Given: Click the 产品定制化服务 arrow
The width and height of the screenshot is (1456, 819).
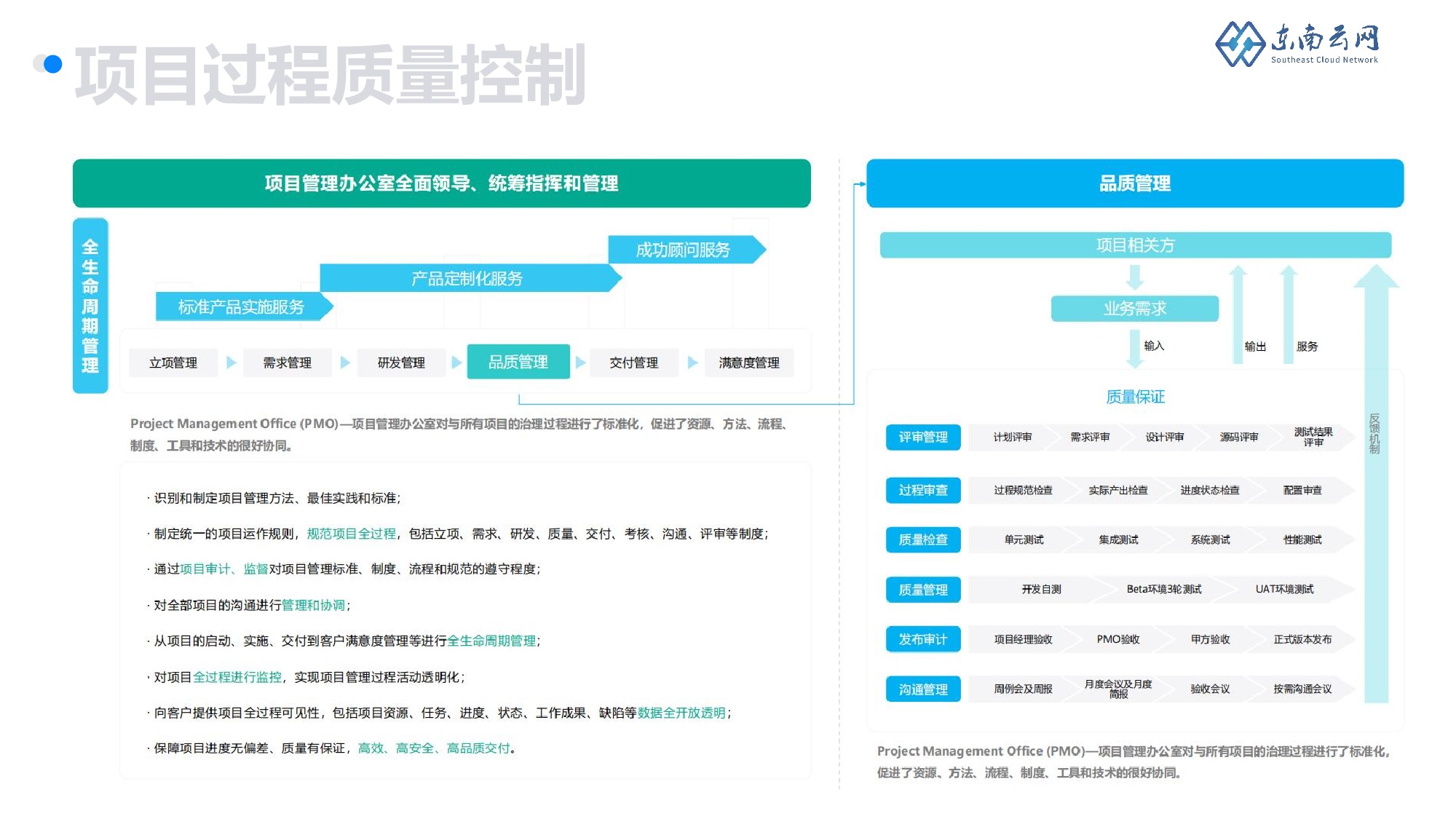Looking at the screenshot, I should [x=470, y=278].
